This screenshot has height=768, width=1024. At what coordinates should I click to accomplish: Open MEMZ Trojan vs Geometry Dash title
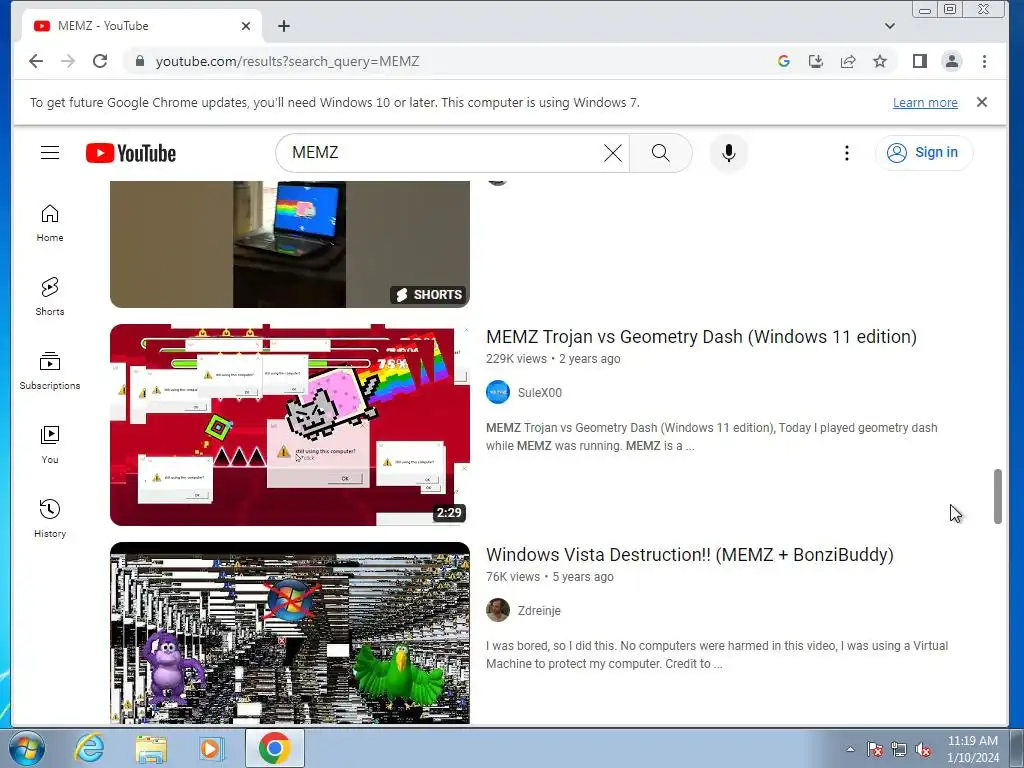tap(701, 337)
